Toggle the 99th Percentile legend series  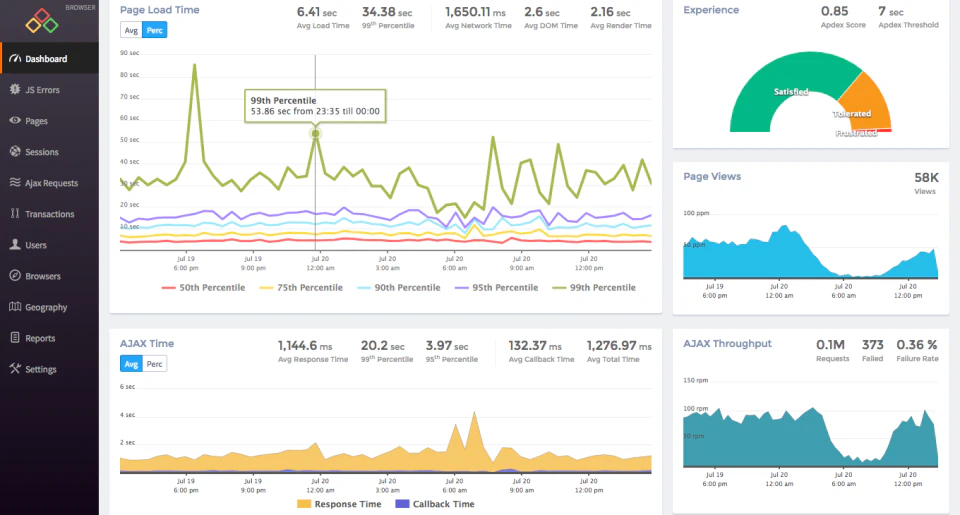[x=594, y=288]
